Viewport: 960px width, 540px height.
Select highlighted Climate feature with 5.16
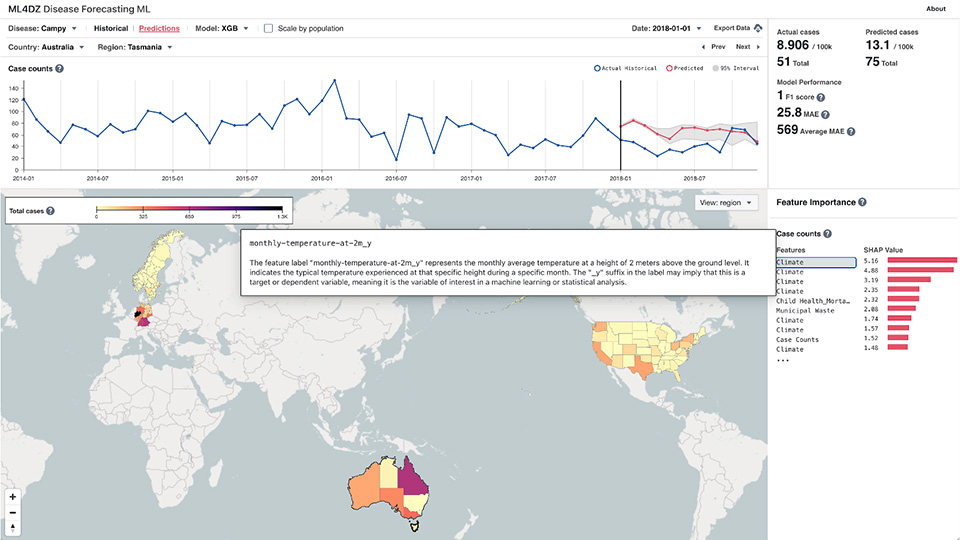[816, 262]
